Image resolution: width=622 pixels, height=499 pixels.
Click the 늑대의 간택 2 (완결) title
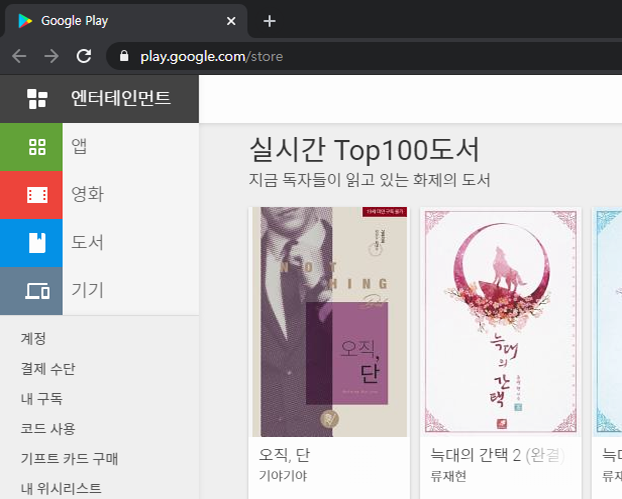[x=498, y=455]
